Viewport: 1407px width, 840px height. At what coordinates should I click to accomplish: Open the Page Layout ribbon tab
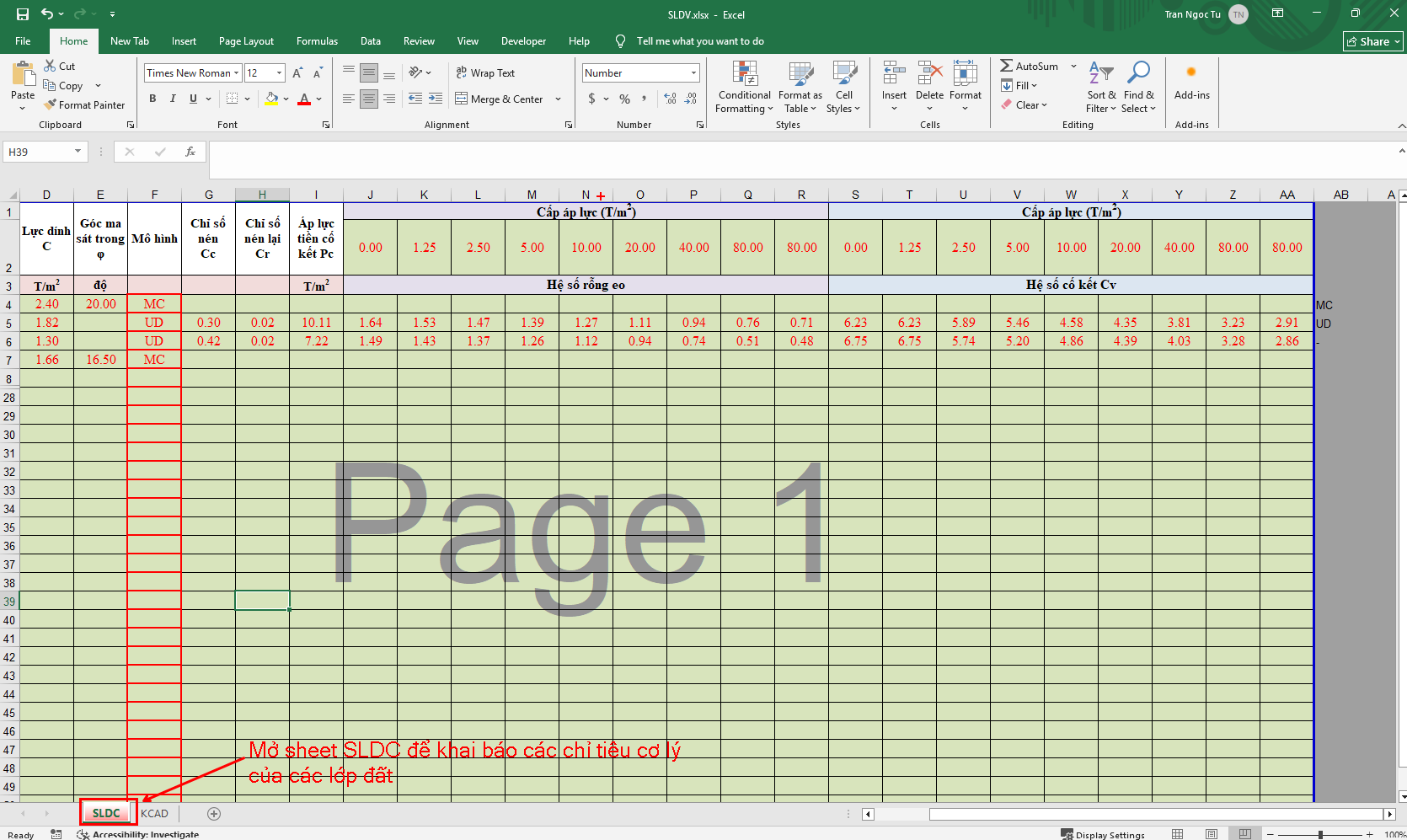pos(246,41)
